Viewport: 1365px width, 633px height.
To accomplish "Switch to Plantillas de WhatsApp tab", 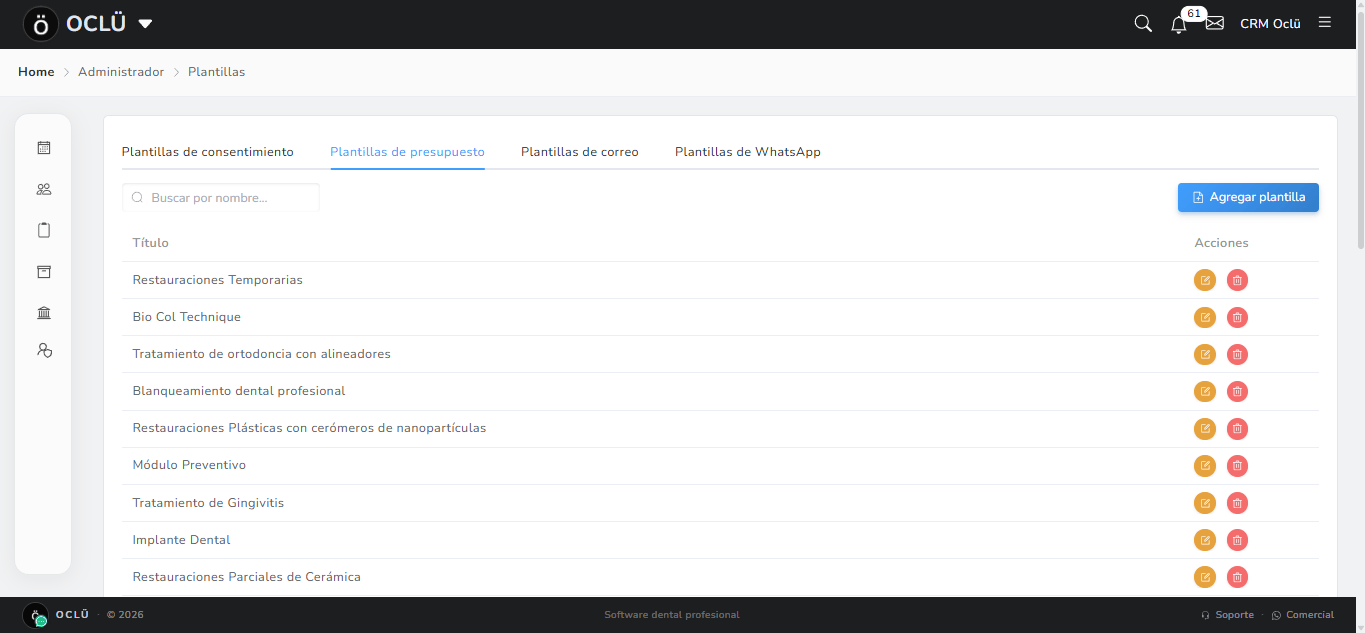I will point(748,152).
